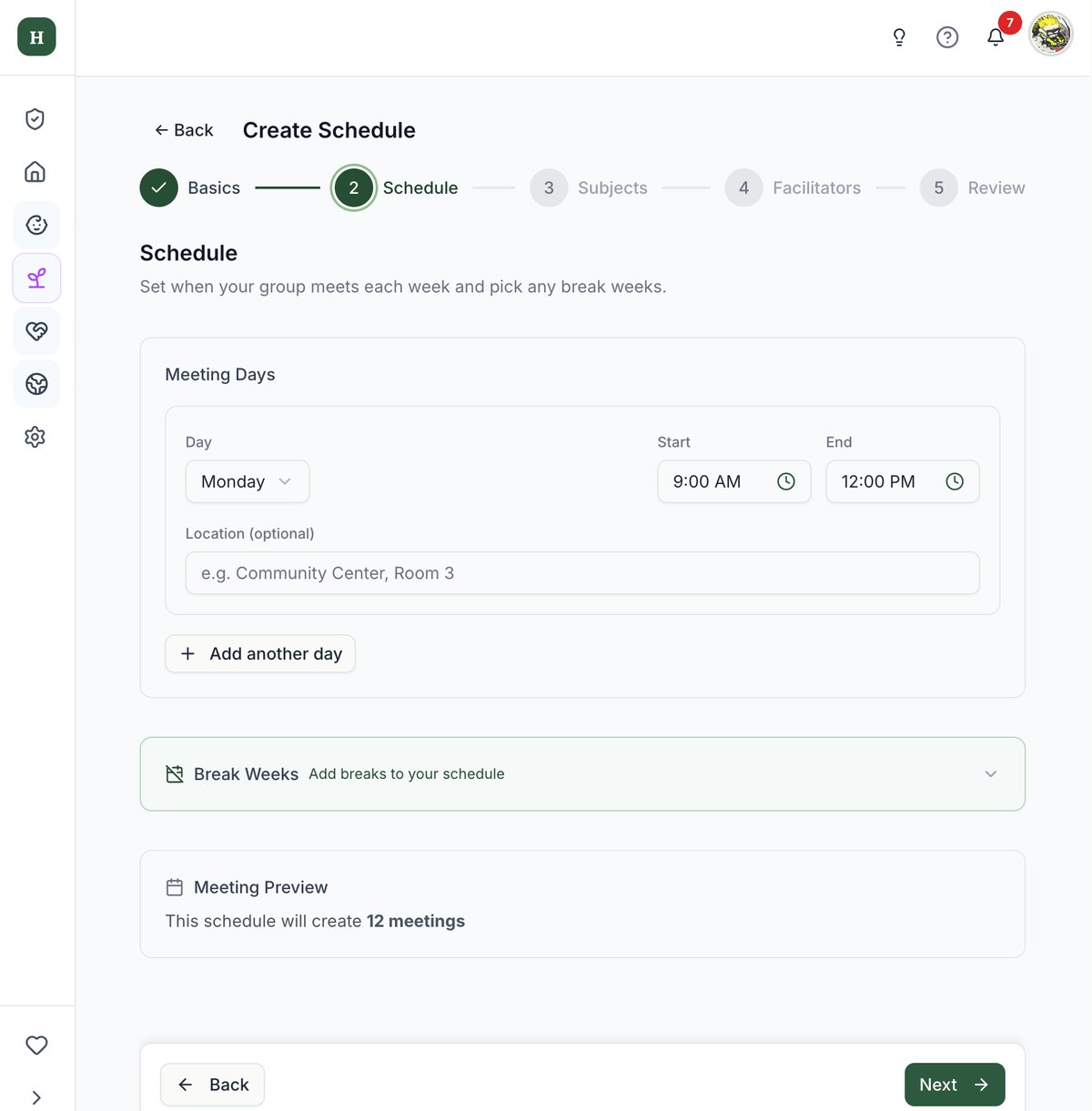1092x1111 pixels.
Task: Open the help question mark icon
Action: click(947, 37)
